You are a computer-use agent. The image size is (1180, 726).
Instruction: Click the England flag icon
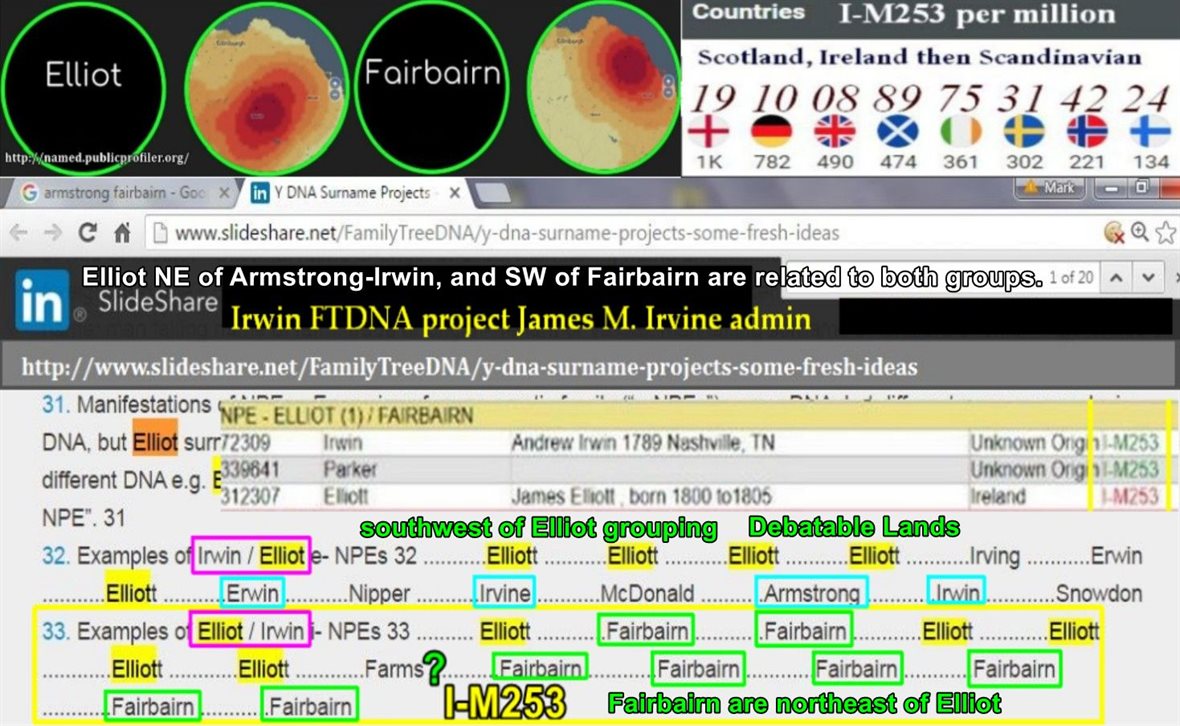tap(708, 132)
